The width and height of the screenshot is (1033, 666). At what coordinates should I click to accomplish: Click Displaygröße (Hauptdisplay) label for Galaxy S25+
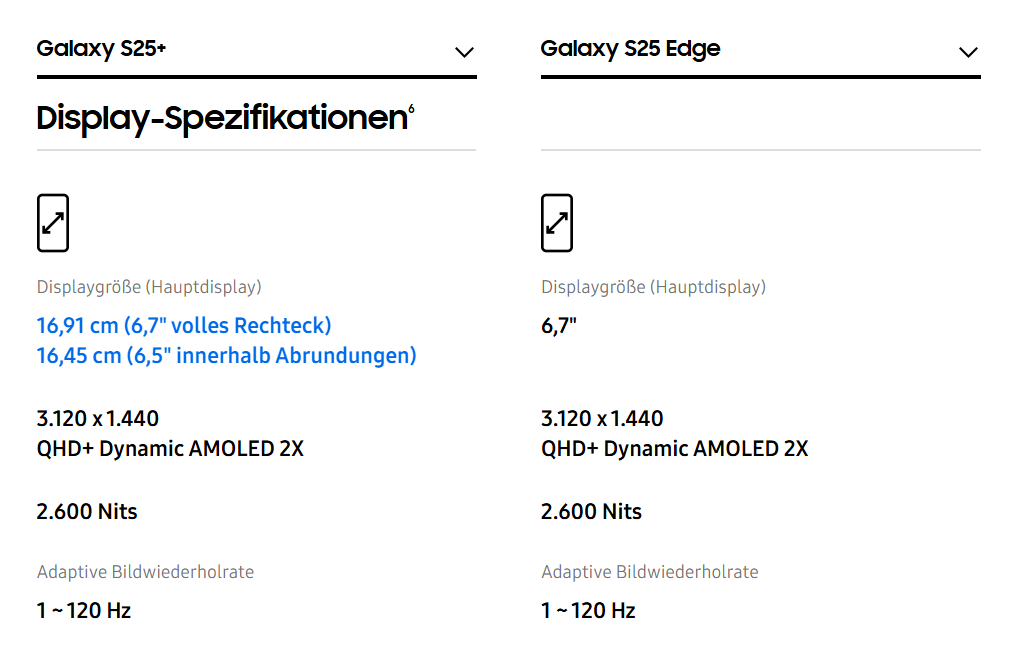149,287
